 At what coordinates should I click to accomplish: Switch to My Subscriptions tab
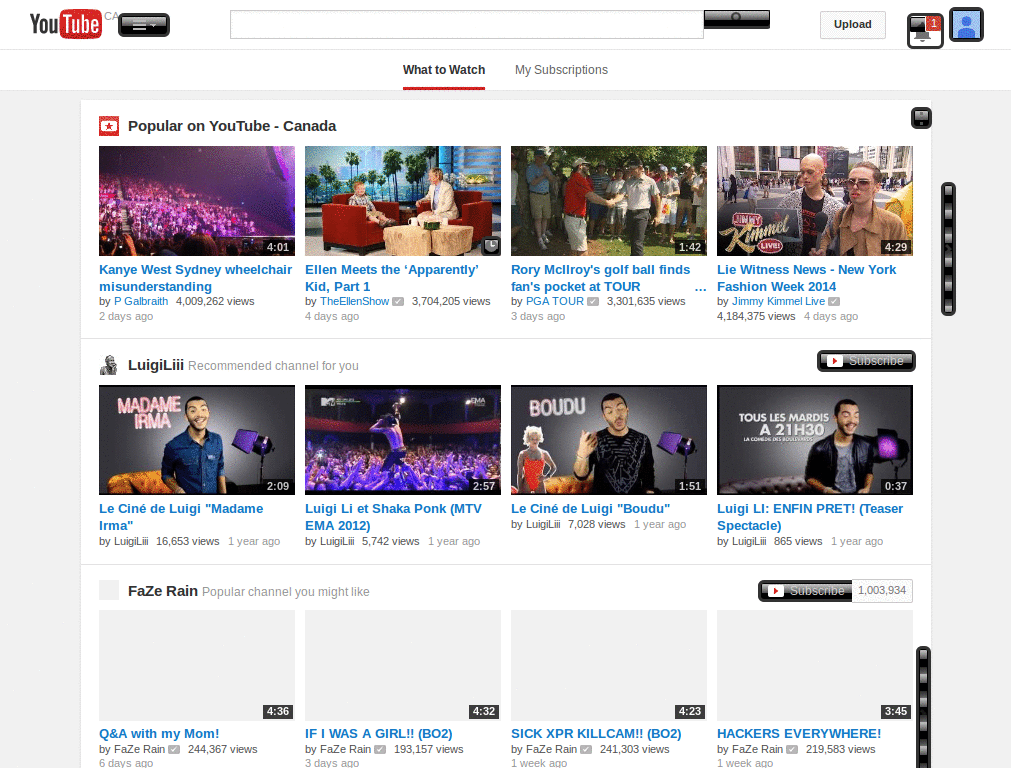[x=561, y=70]
